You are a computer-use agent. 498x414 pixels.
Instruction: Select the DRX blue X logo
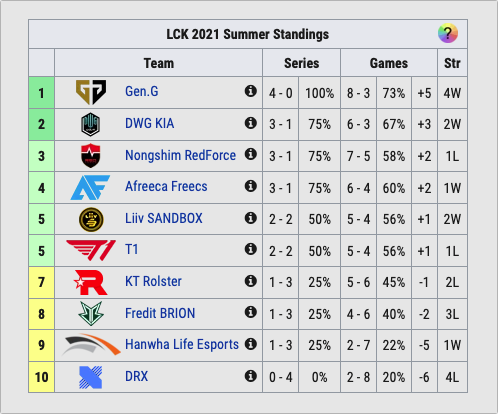pyautogui.click(x=91, y=377)
